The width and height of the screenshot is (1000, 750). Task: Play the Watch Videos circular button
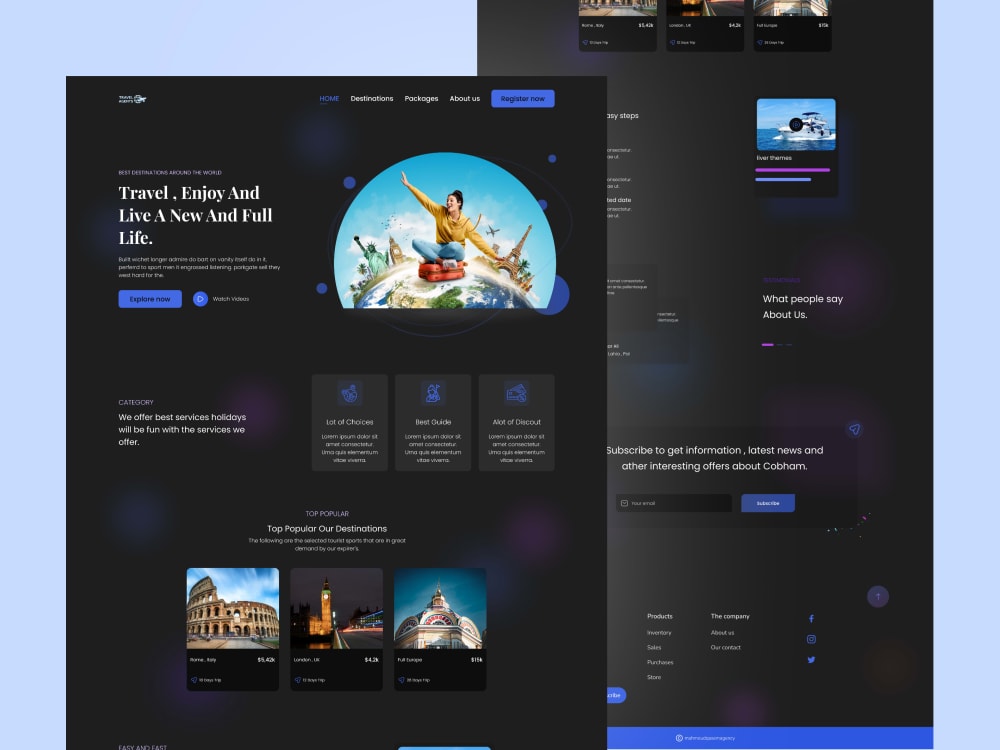pos(200,298)
